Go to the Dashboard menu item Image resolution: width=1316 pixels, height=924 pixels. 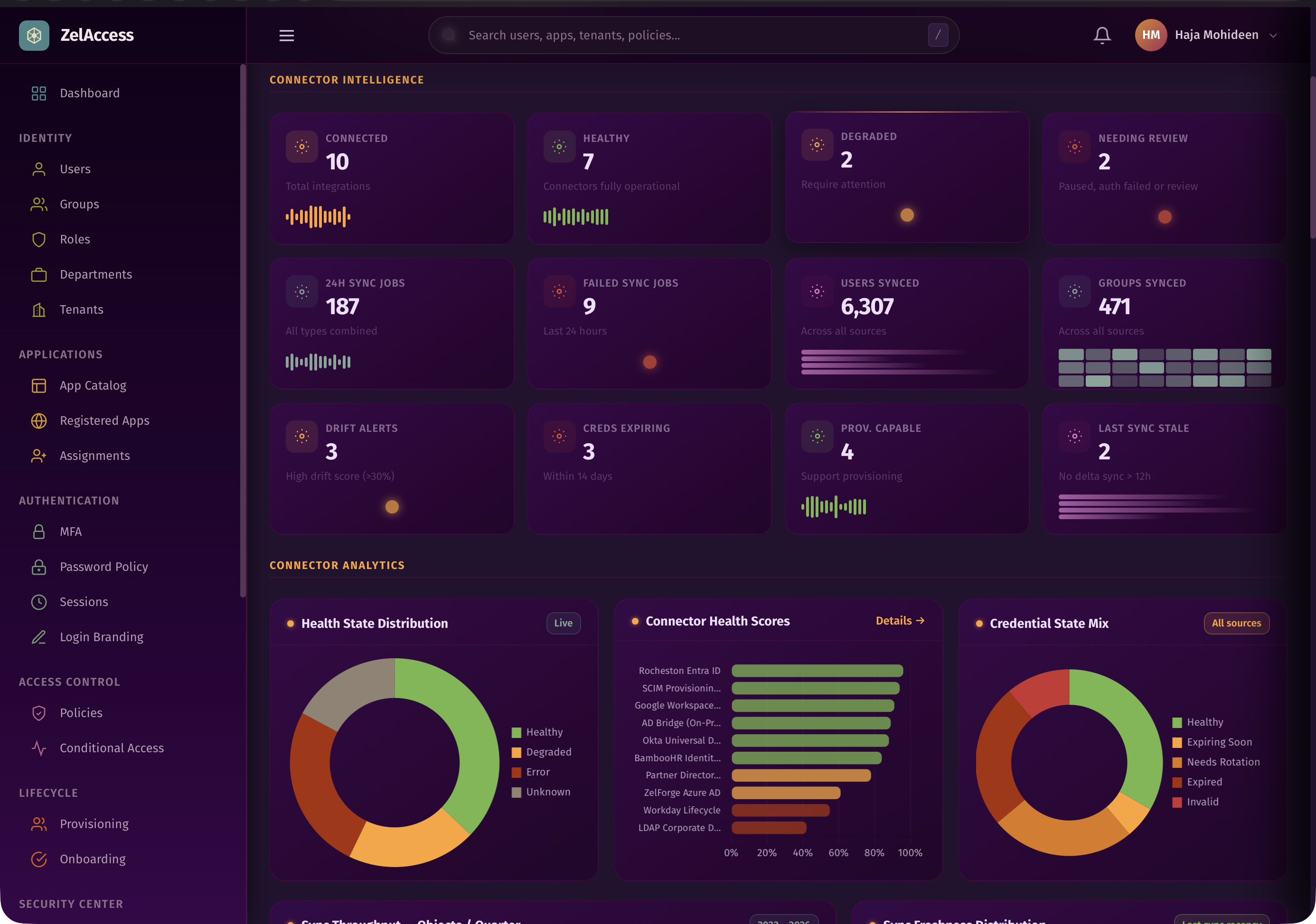89,93
